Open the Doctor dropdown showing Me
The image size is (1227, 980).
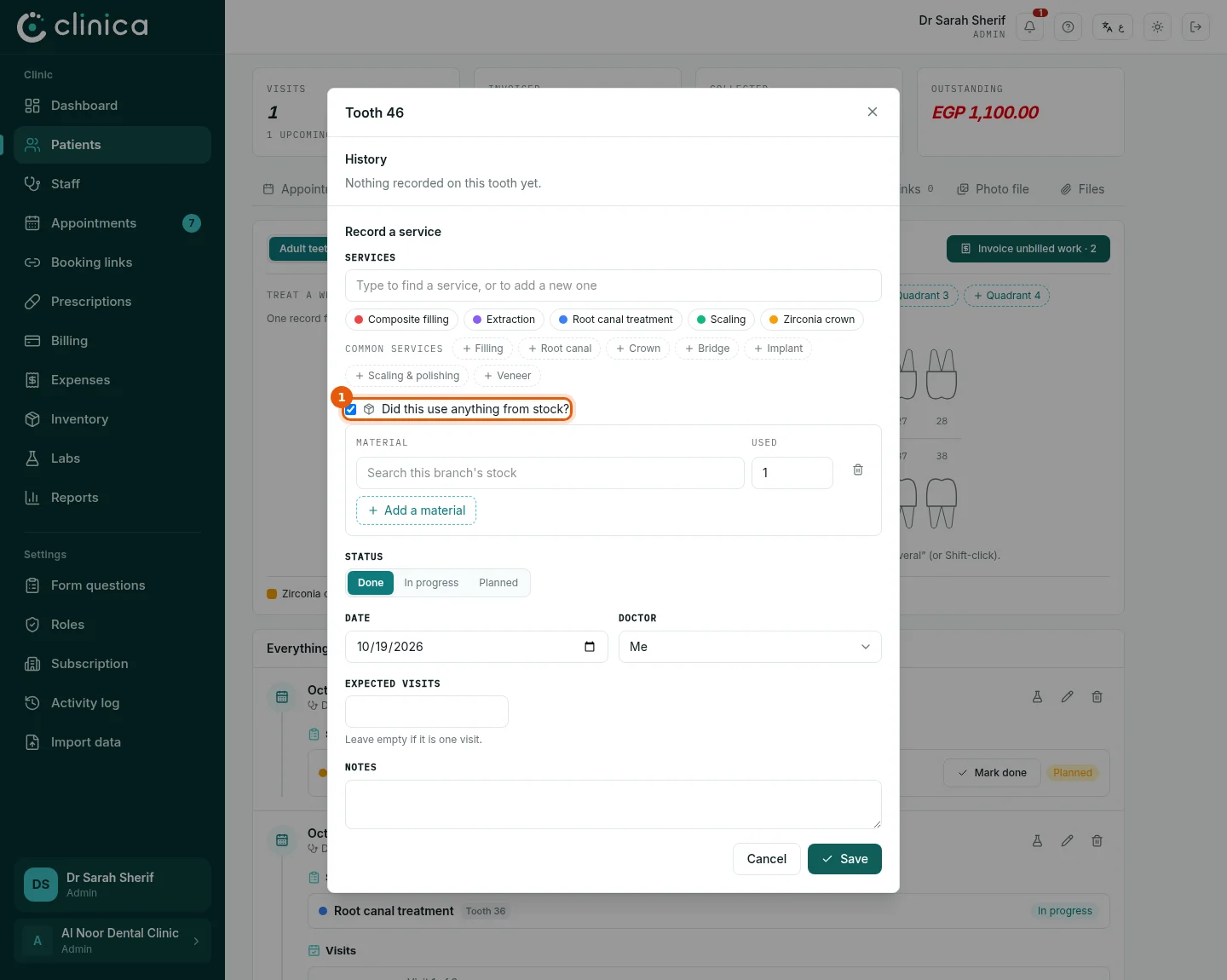tap(750, 647)
